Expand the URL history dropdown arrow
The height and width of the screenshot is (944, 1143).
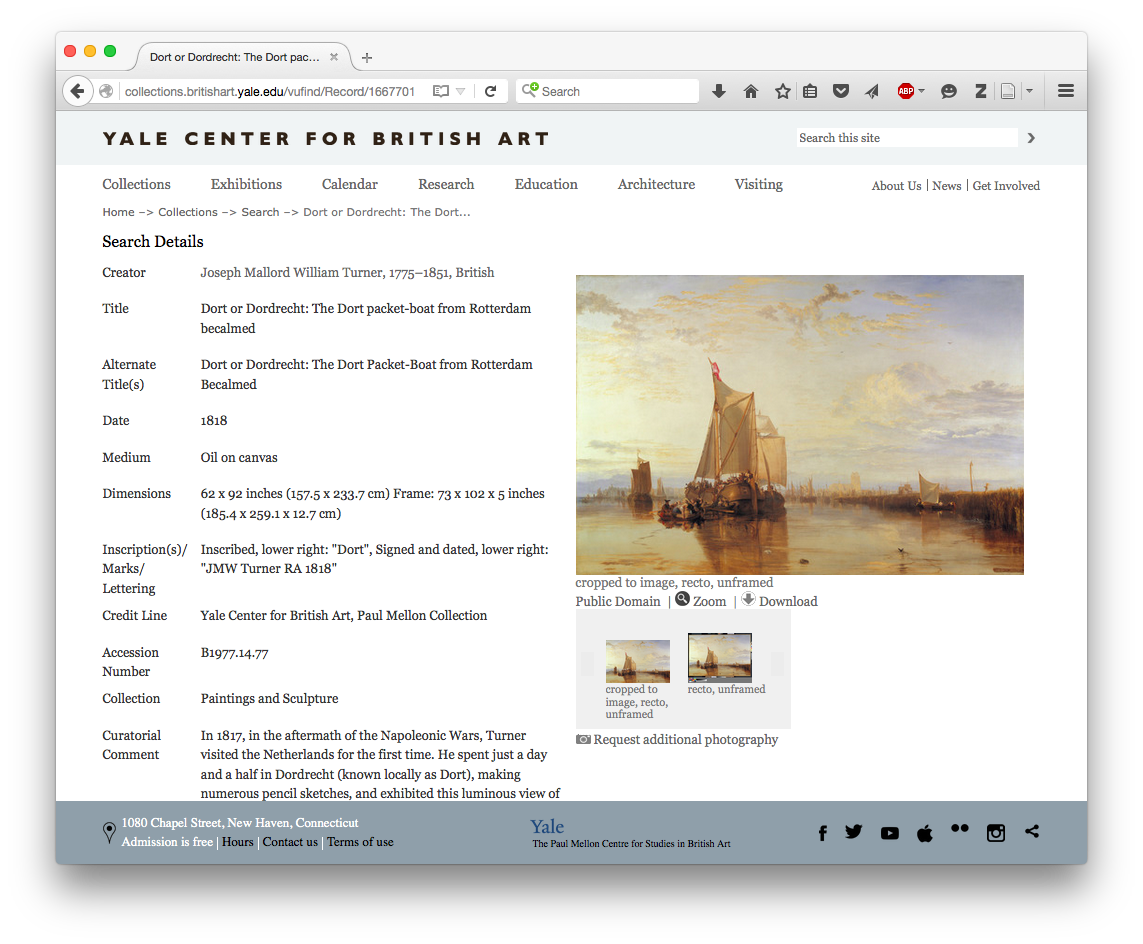461,91
